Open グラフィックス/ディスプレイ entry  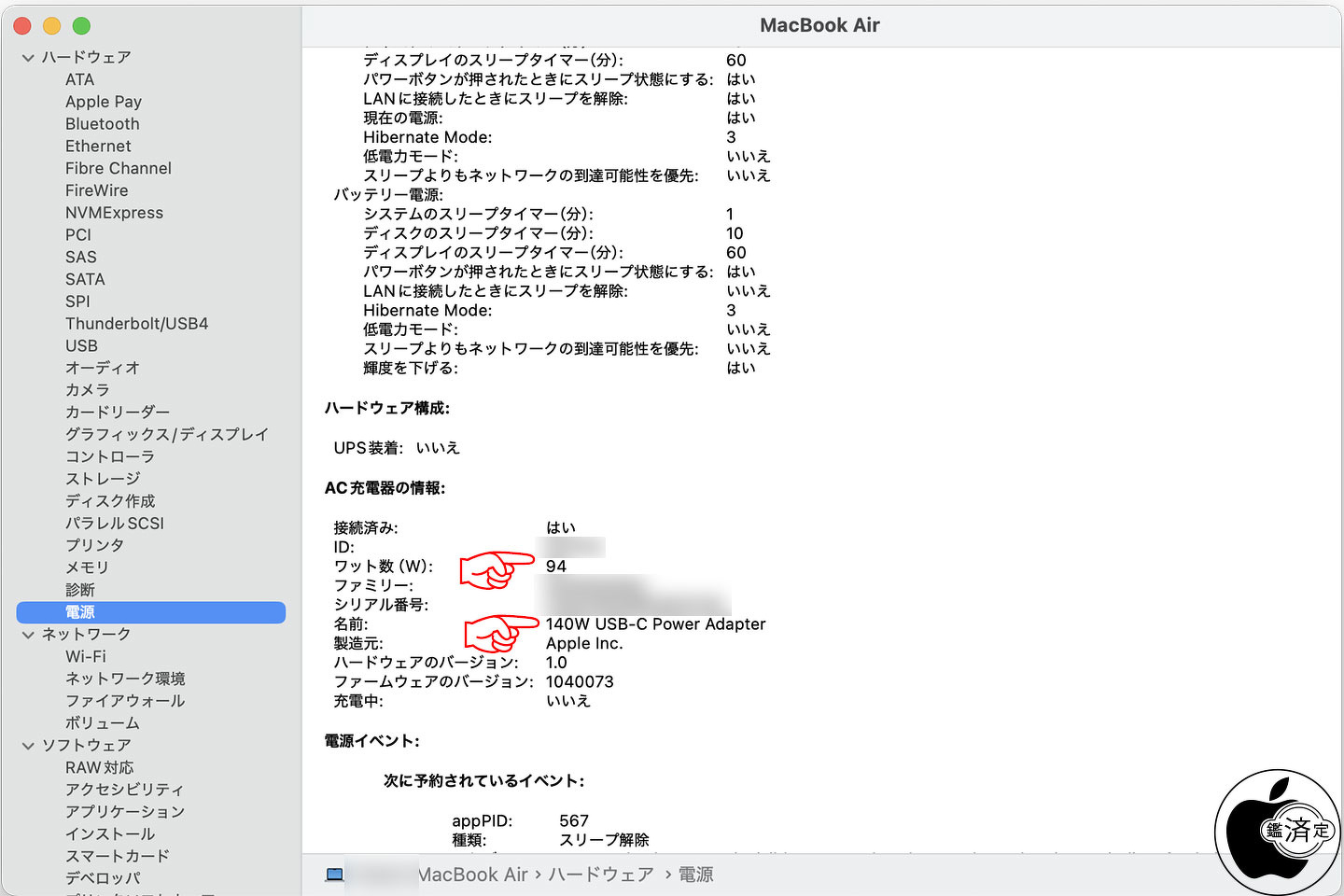click(x=166, y=434)
